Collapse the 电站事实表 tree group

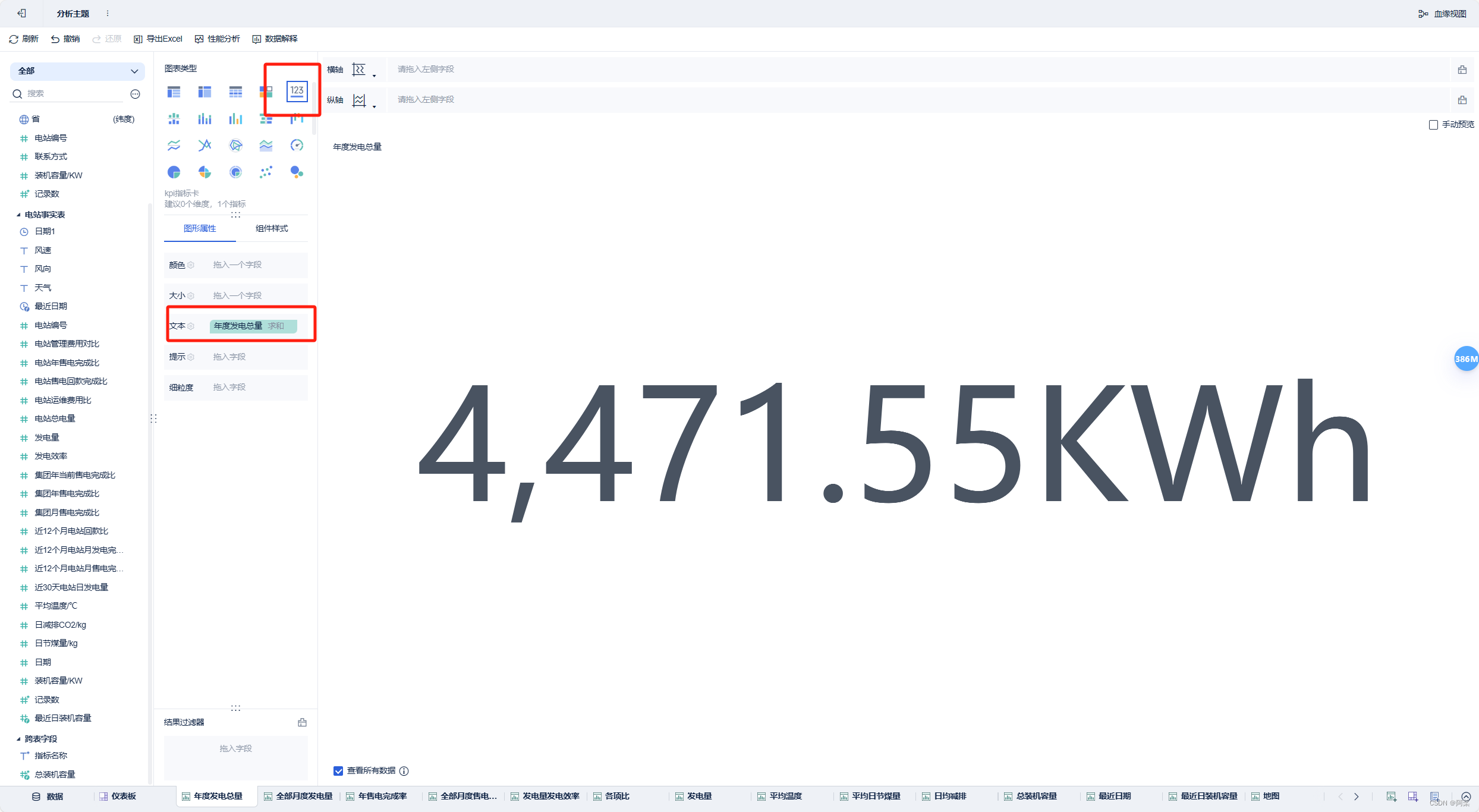click(18, 215)
